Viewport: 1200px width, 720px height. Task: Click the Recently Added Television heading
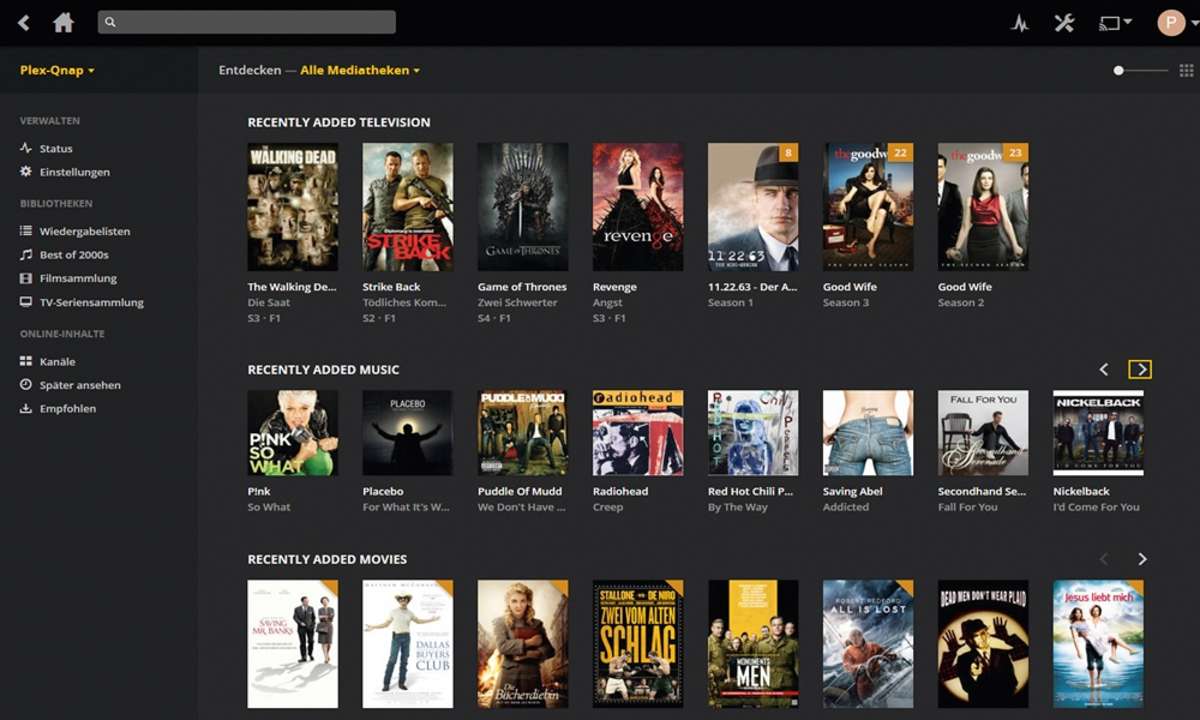[x=339, y=122]
